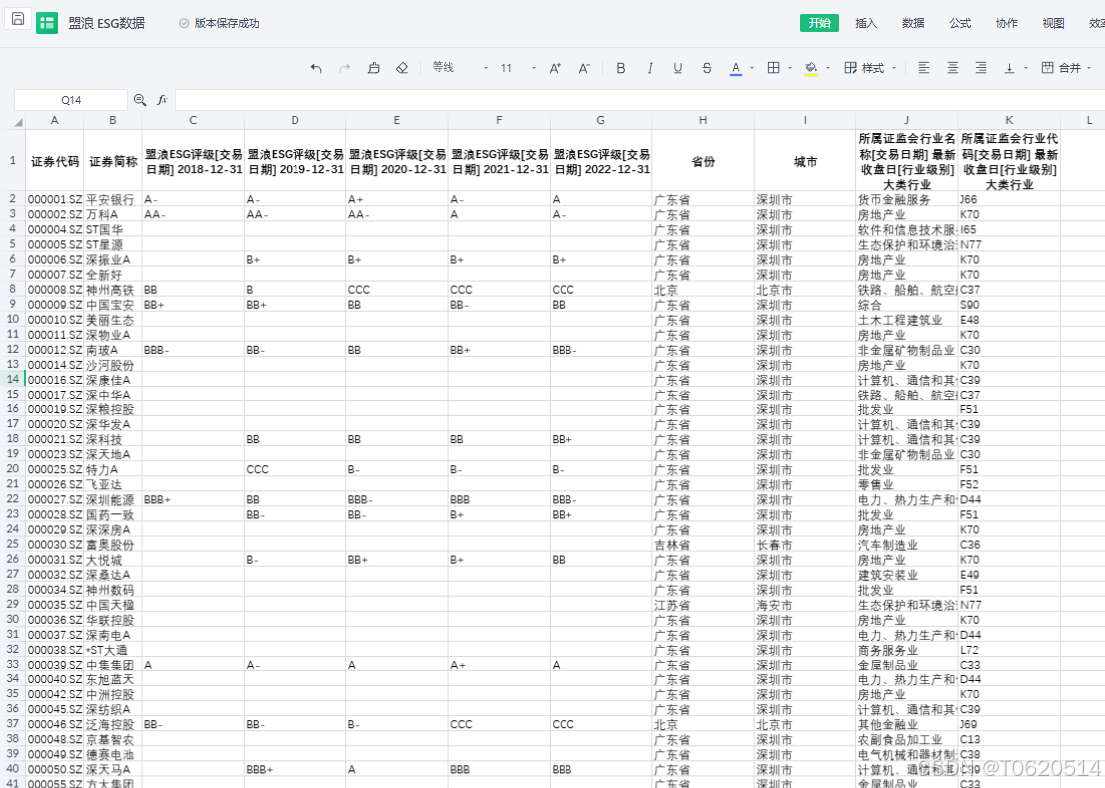Click the 海安市 city cell
This screenshot has width=1105, height=788.
pyautogui.click(x=805, y=605)
